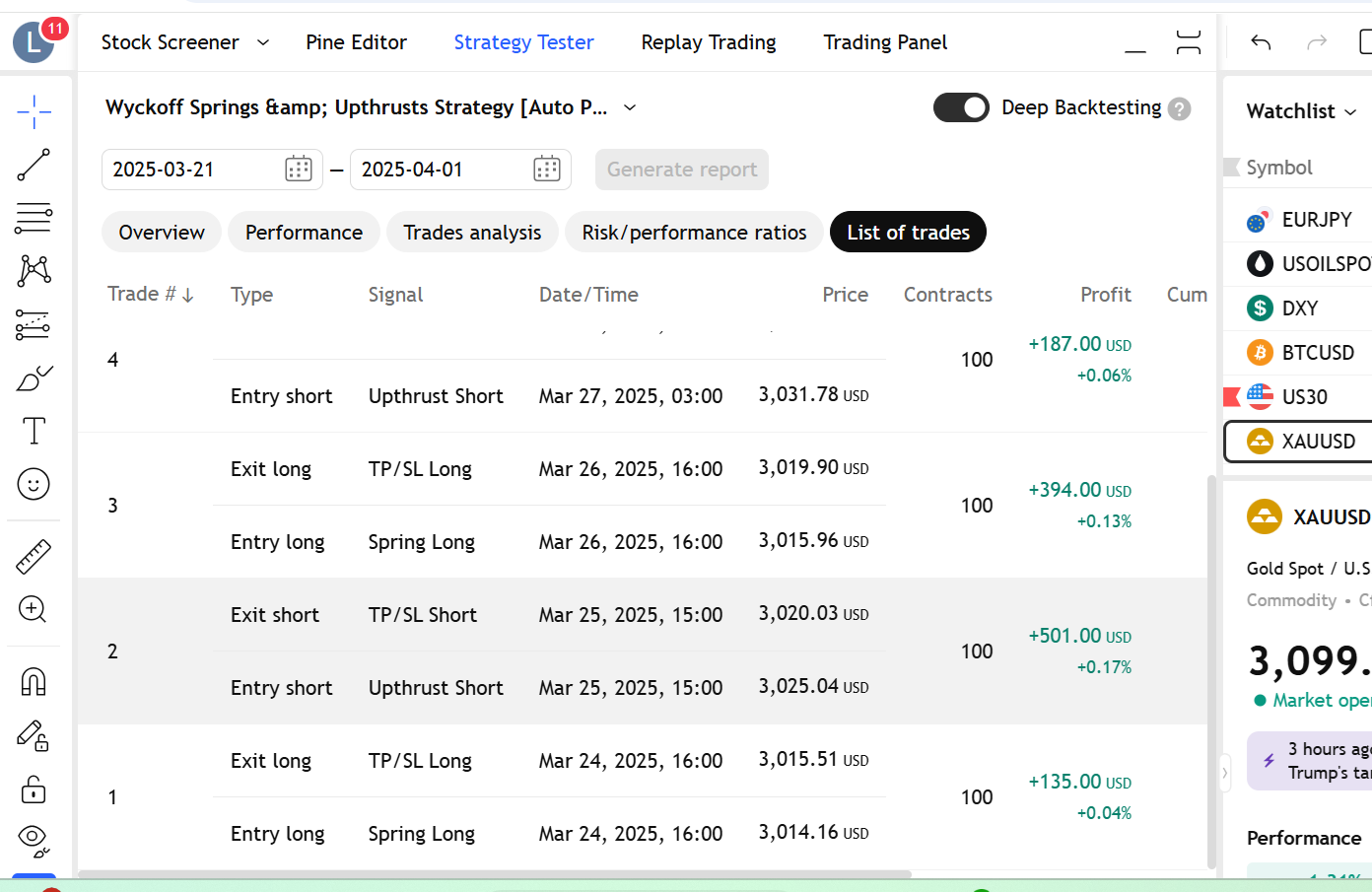
Task: Click the Generate report button
Action: [682, 170]
